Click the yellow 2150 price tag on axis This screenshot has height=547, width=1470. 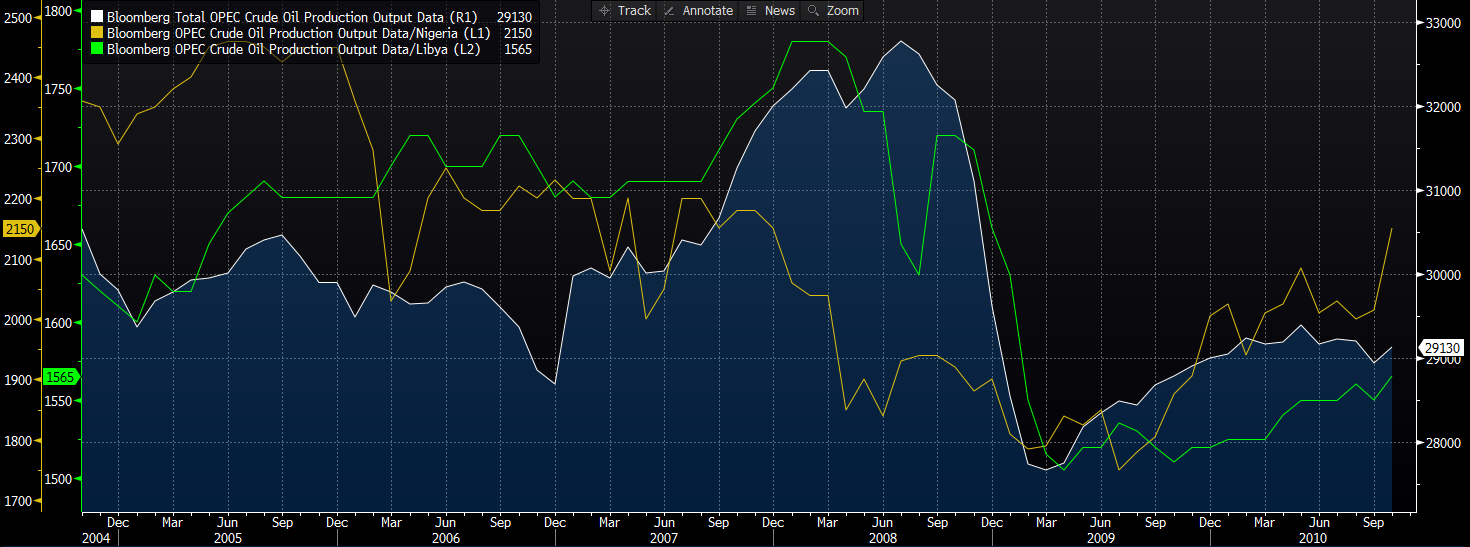click(x=19, y=230)
